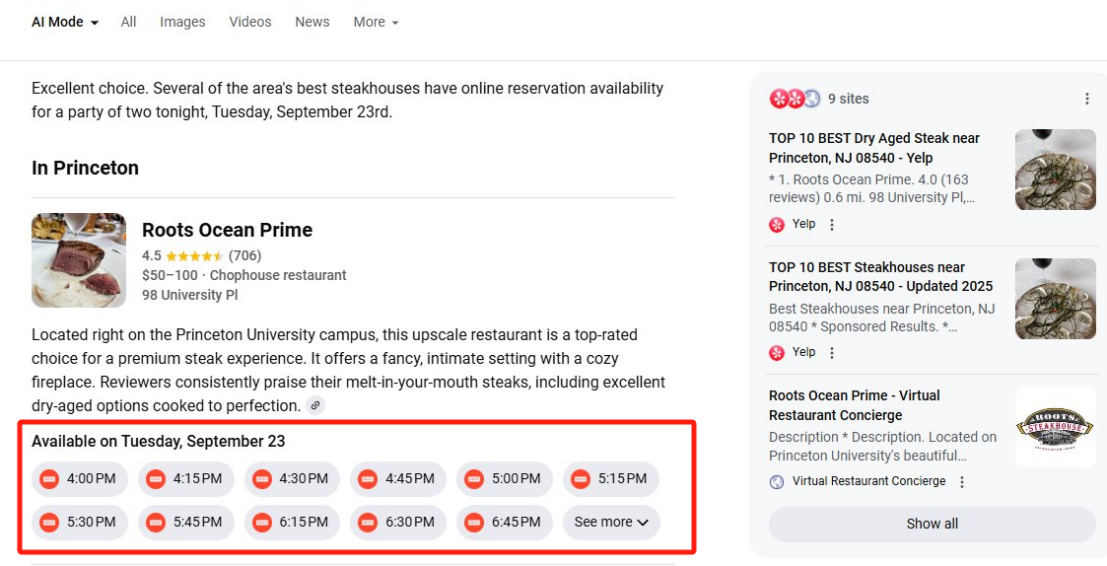Open the Roots Ocean Prime title link
Image resolution: width=1107 pixels, height=566 pixels.
click(227, 230)
